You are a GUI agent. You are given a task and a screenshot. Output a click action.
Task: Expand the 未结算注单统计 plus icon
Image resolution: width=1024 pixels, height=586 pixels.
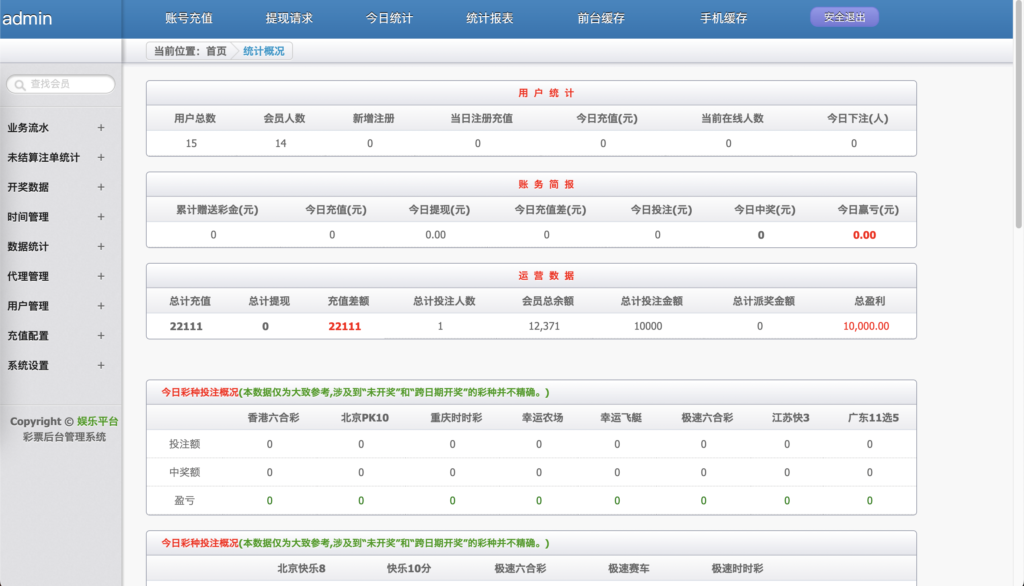pos(100,158)
